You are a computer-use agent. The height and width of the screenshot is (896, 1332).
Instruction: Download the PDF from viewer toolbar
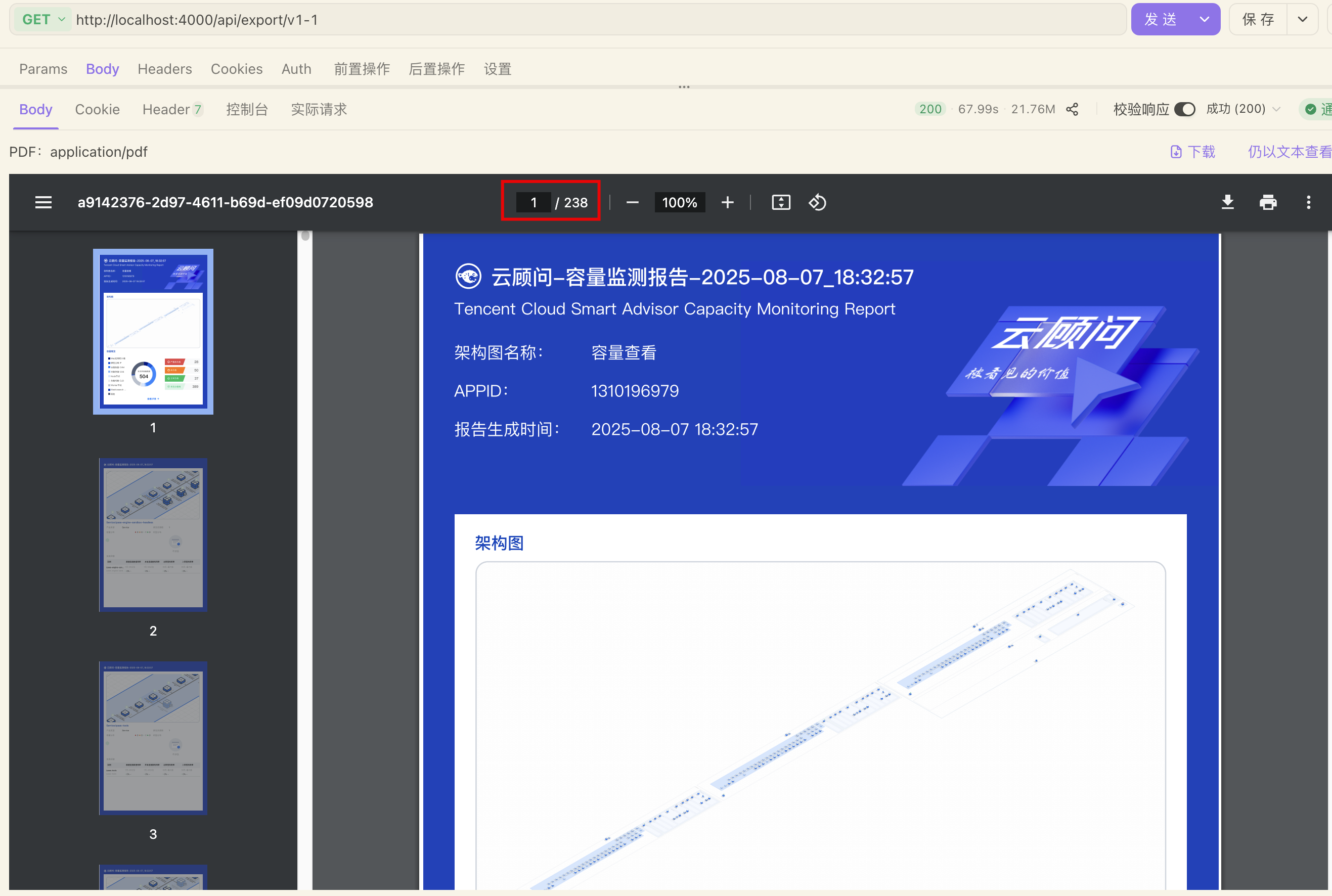[x=1227, y=202]
